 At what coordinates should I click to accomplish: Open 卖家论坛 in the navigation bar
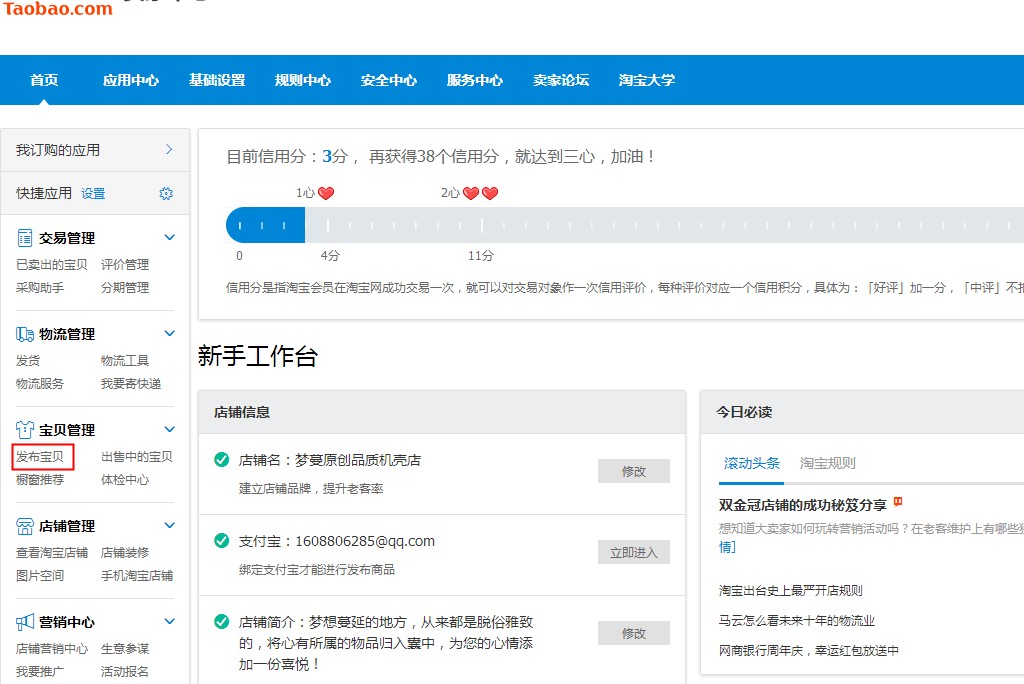(561, 80)
